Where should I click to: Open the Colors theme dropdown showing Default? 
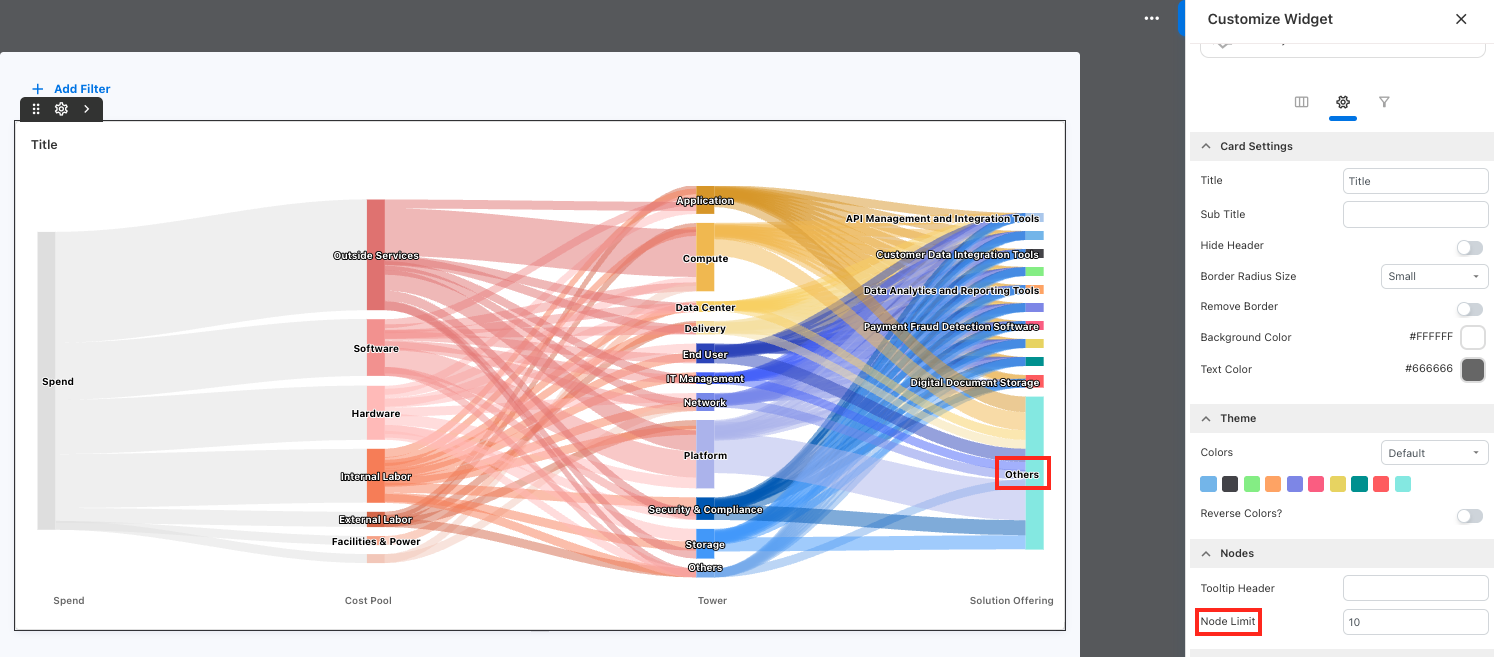[x=1434, y=452]
